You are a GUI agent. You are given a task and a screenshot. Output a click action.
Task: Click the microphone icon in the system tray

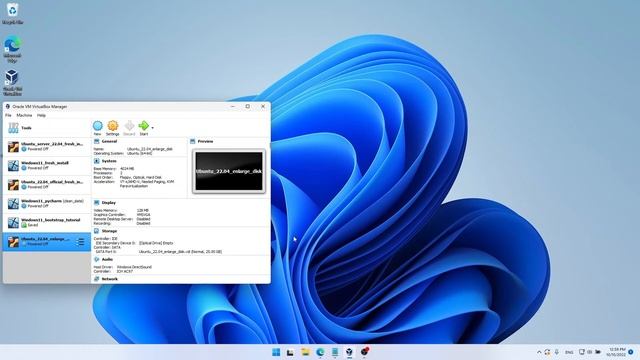[x=556, y=352]
